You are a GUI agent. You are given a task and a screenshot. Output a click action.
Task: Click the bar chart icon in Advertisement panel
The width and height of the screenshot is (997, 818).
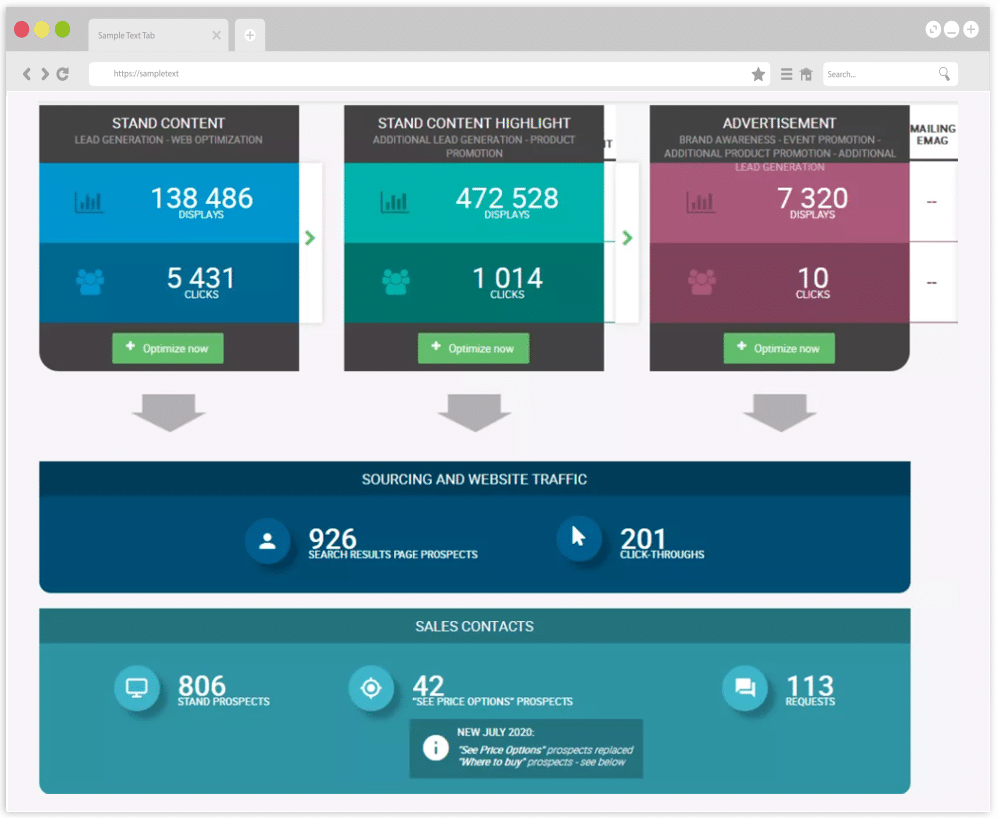pos(701,202)
